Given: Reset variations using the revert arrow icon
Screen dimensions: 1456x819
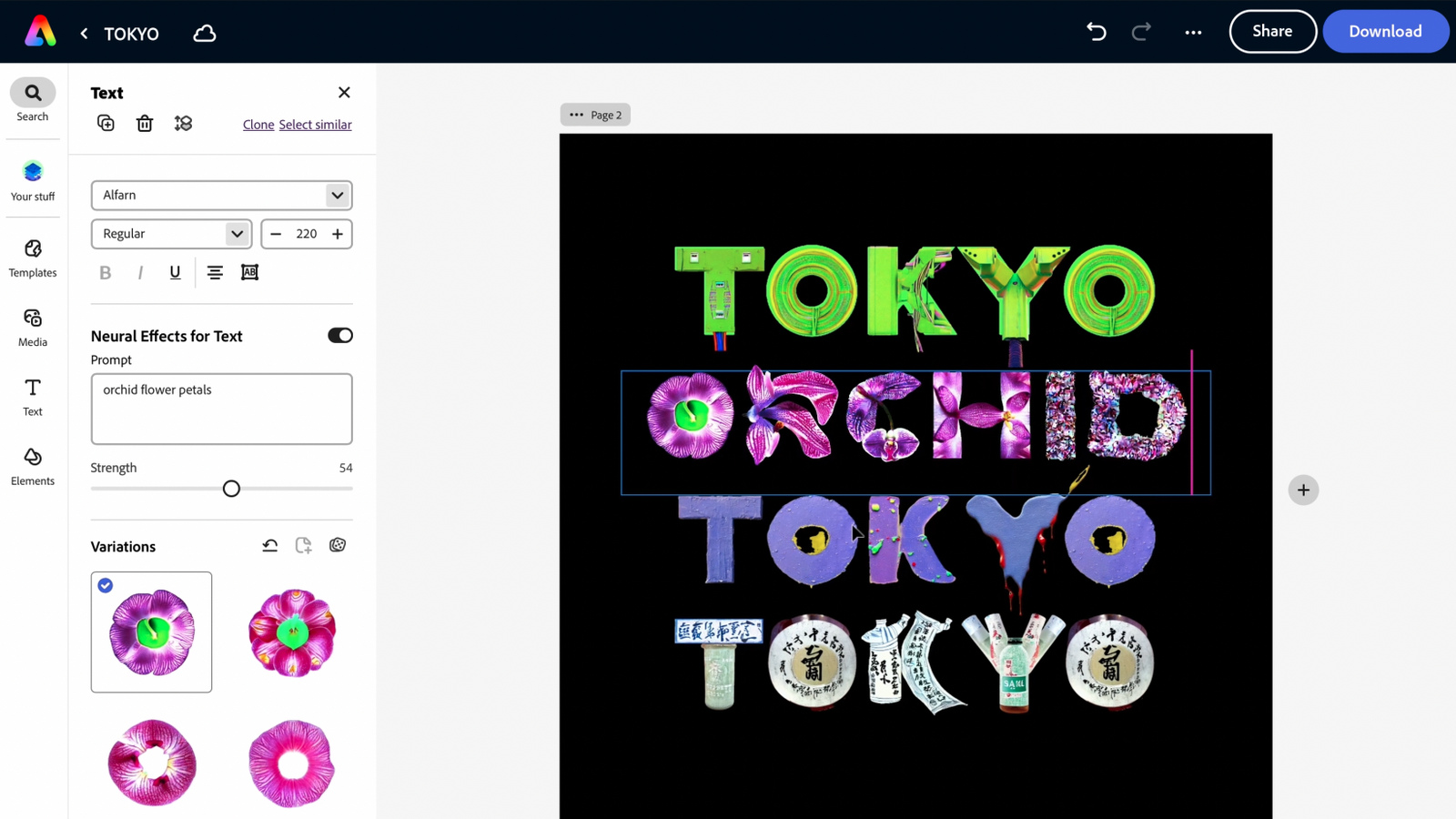Looking at the screenshot, I should 270,544.
